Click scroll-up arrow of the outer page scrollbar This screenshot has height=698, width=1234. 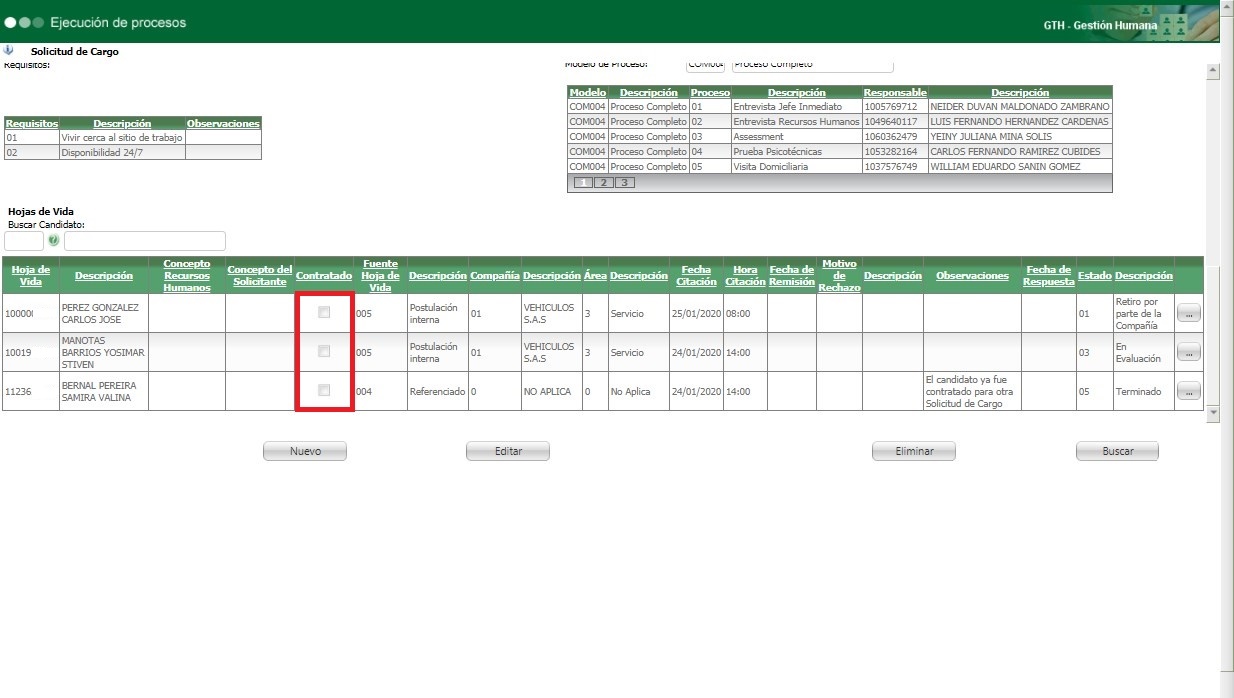(1227, 8)
